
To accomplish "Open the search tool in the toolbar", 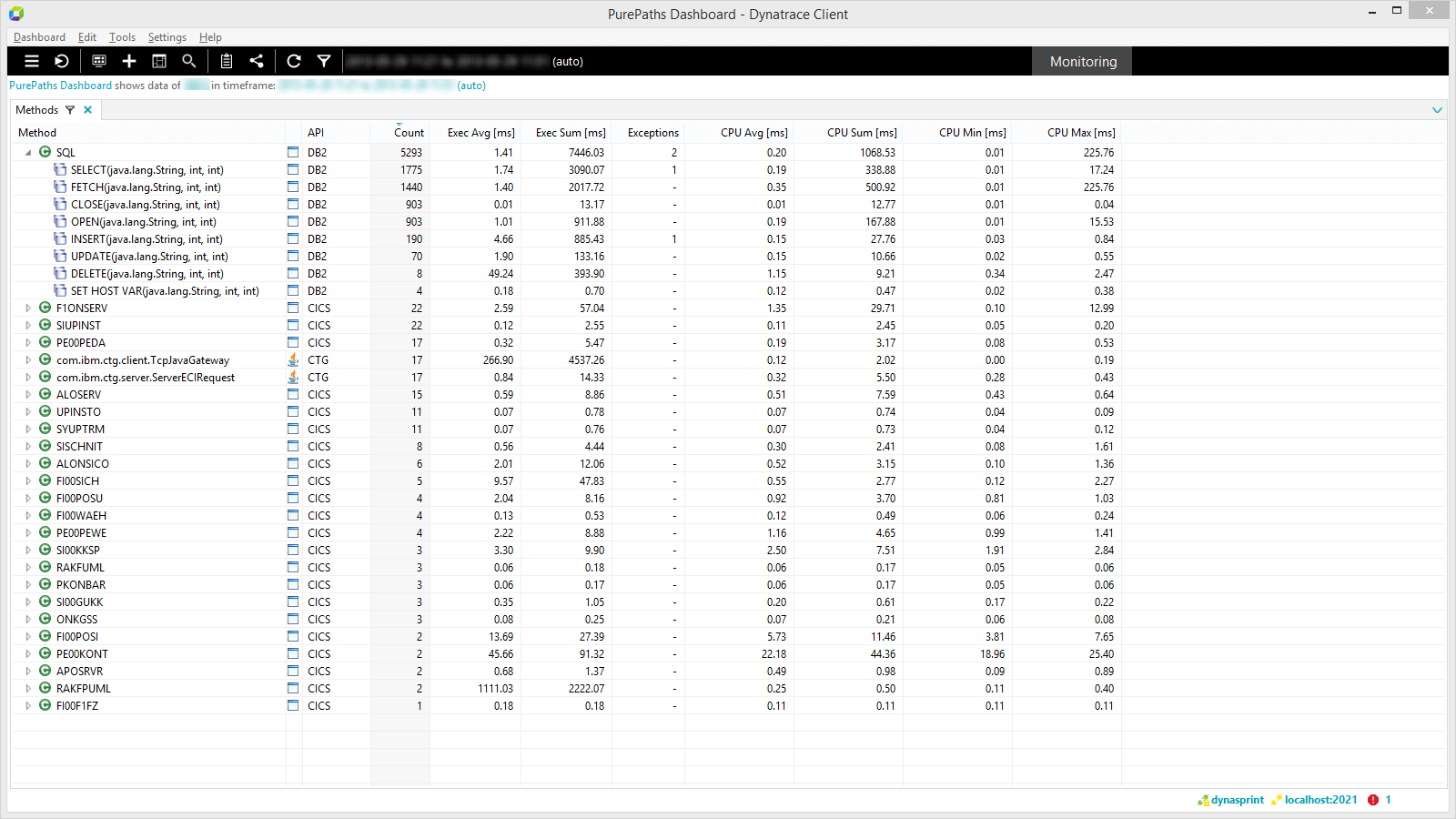I will coord(188,61).
